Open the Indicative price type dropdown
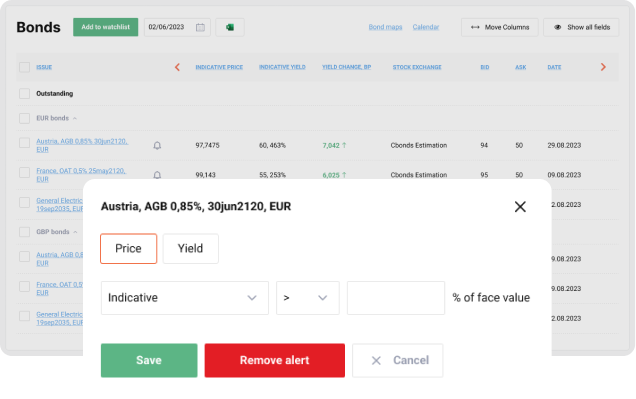This screenshot has height=399, width=636. tap(185, 298)
